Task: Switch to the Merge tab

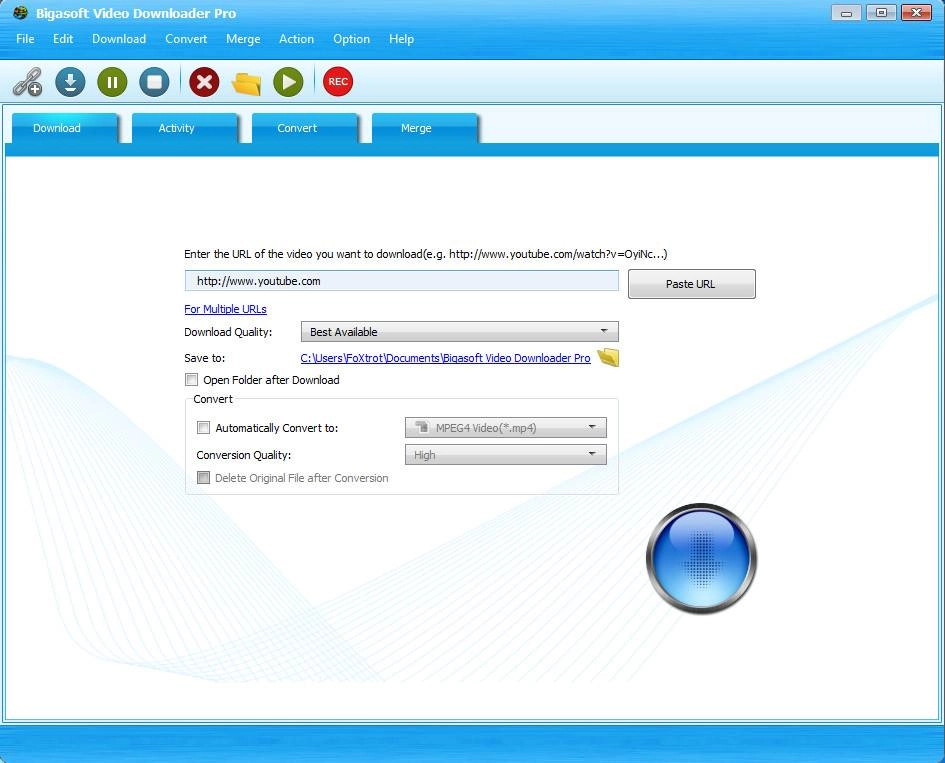Action: (424, 128)
